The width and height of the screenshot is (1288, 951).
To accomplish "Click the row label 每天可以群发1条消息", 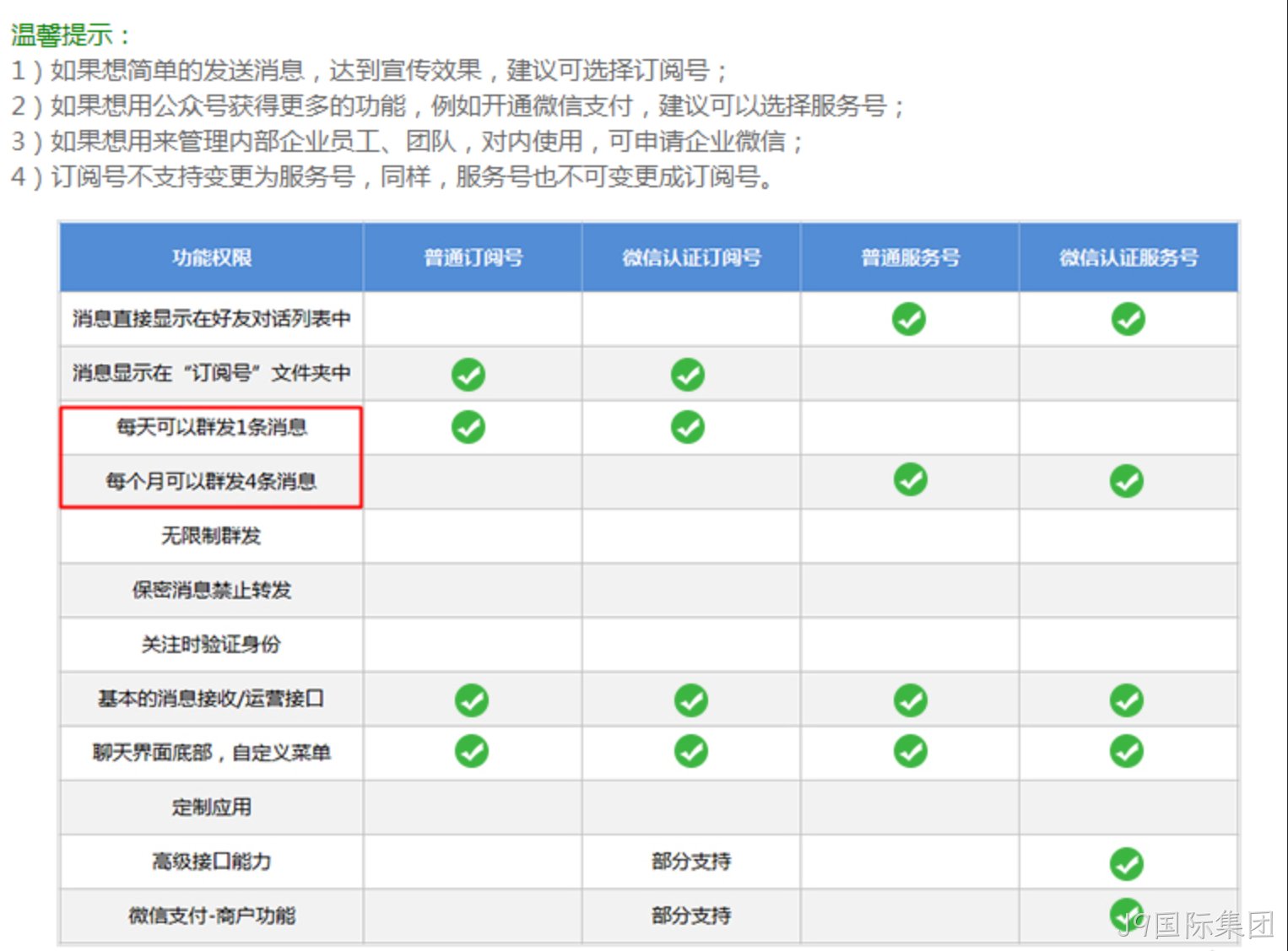I will point(212,427).
